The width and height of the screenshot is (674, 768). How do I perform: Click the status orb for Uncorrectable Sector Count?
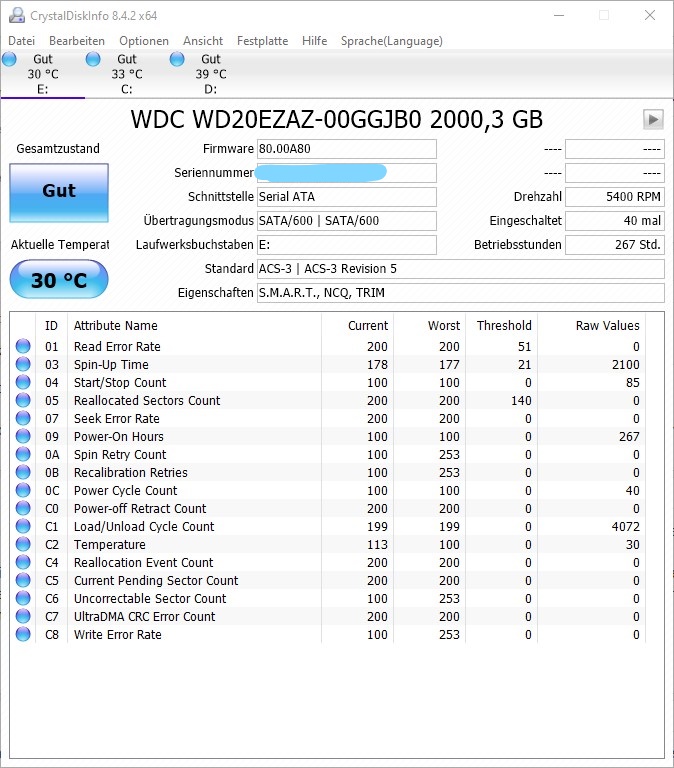tap(23, 598)
